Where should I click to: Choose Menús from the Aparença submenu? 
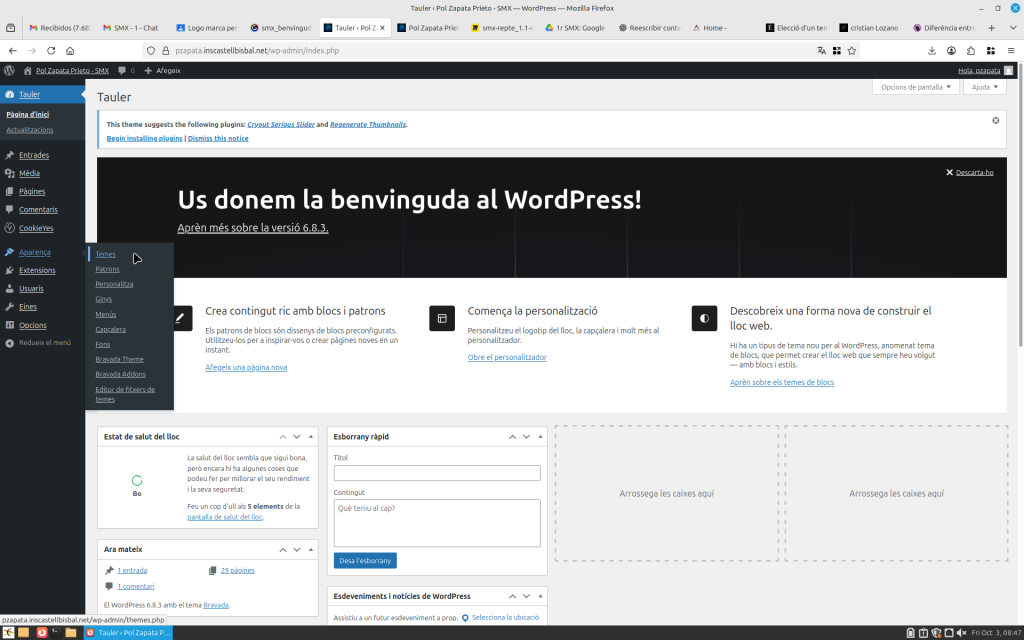(x=106, y=314)
